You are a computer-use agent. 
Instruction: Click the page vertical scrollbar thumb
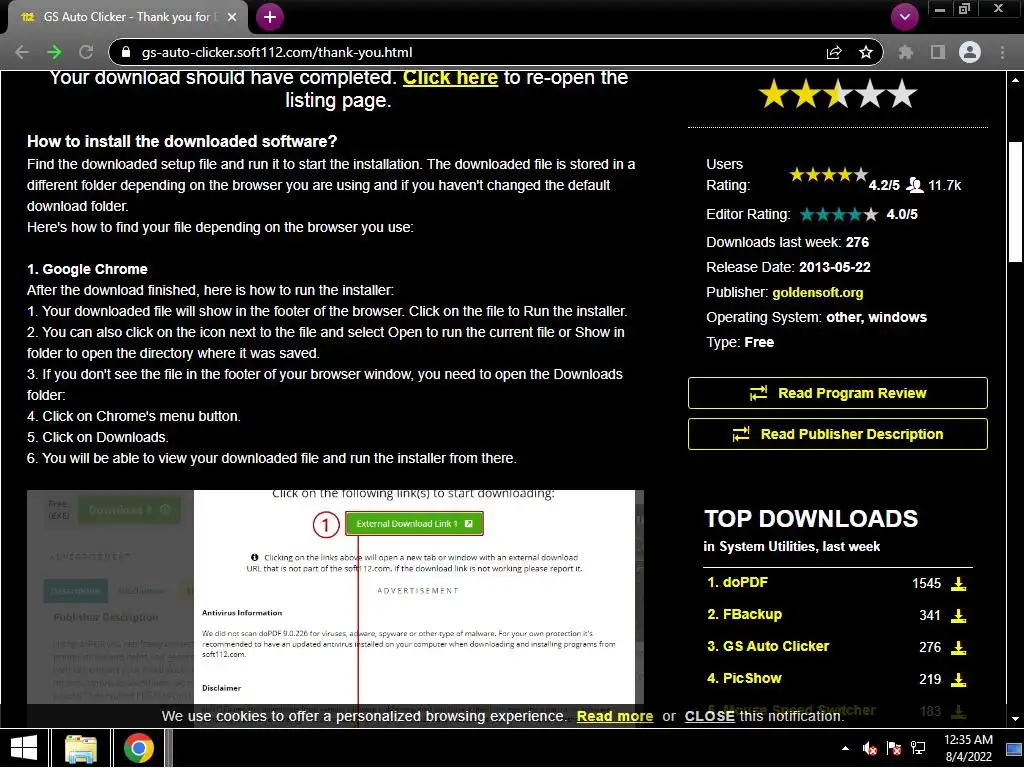pos(1015,201)
